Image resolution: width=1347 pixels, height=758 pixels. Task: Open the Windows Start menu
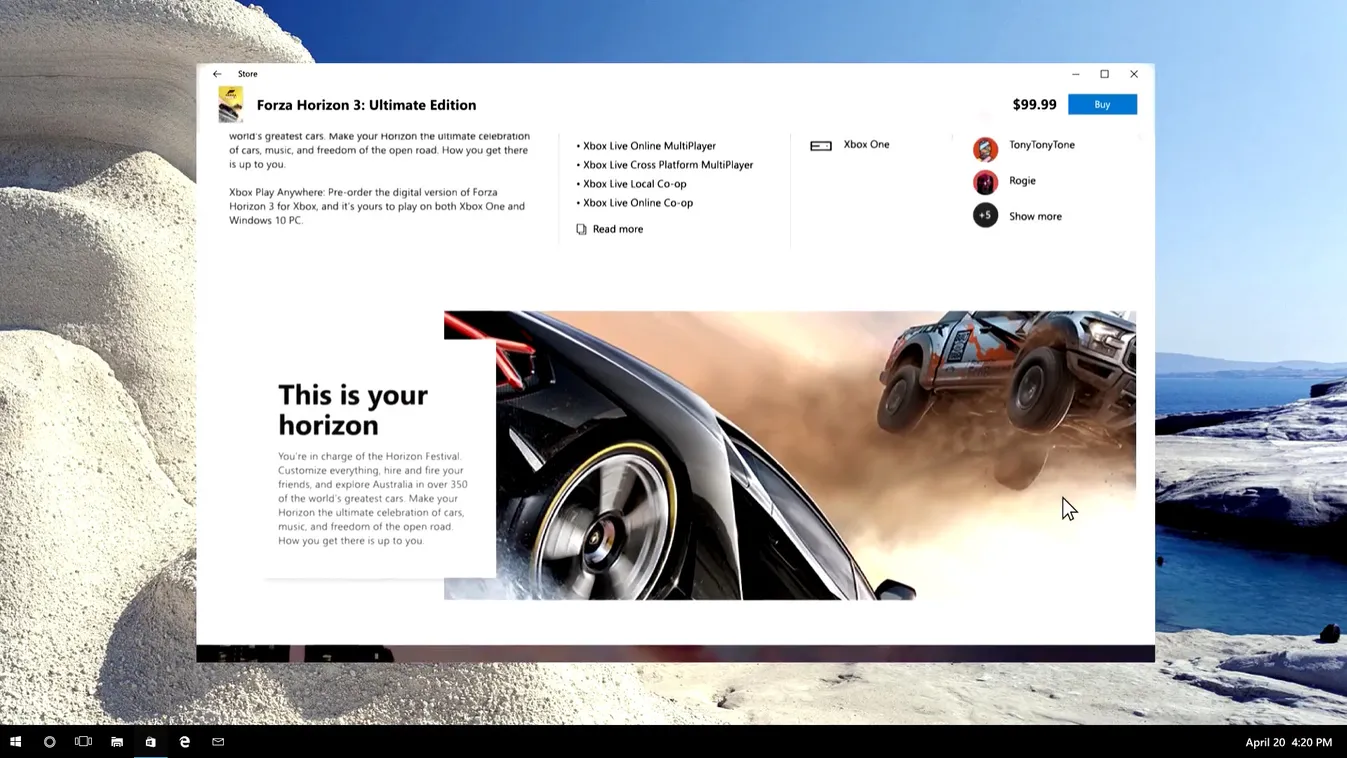15,742
